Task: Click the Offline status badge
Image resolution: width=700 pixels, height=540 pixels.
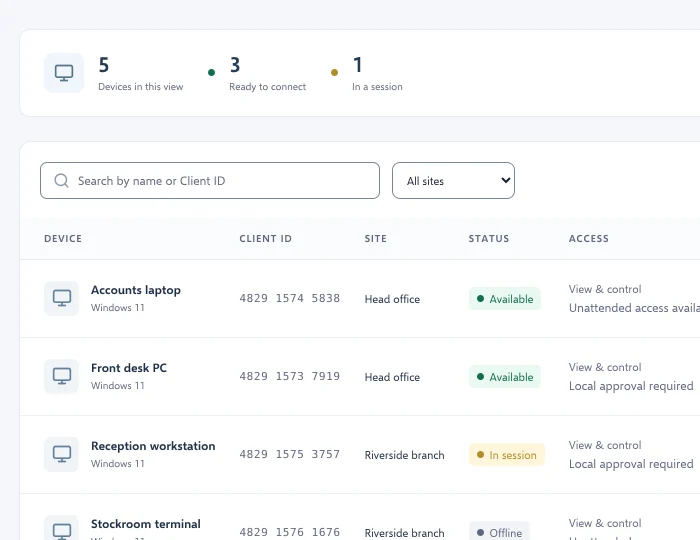Action: tap(499, 532)
